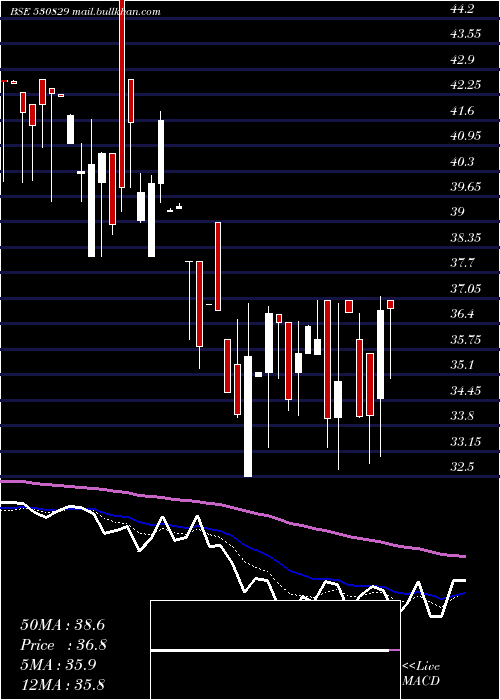Image resolution: width=500 pixels, height=700 pixels.
Task: Click the 39 price axis label
Action: click(x=458, y=212)
